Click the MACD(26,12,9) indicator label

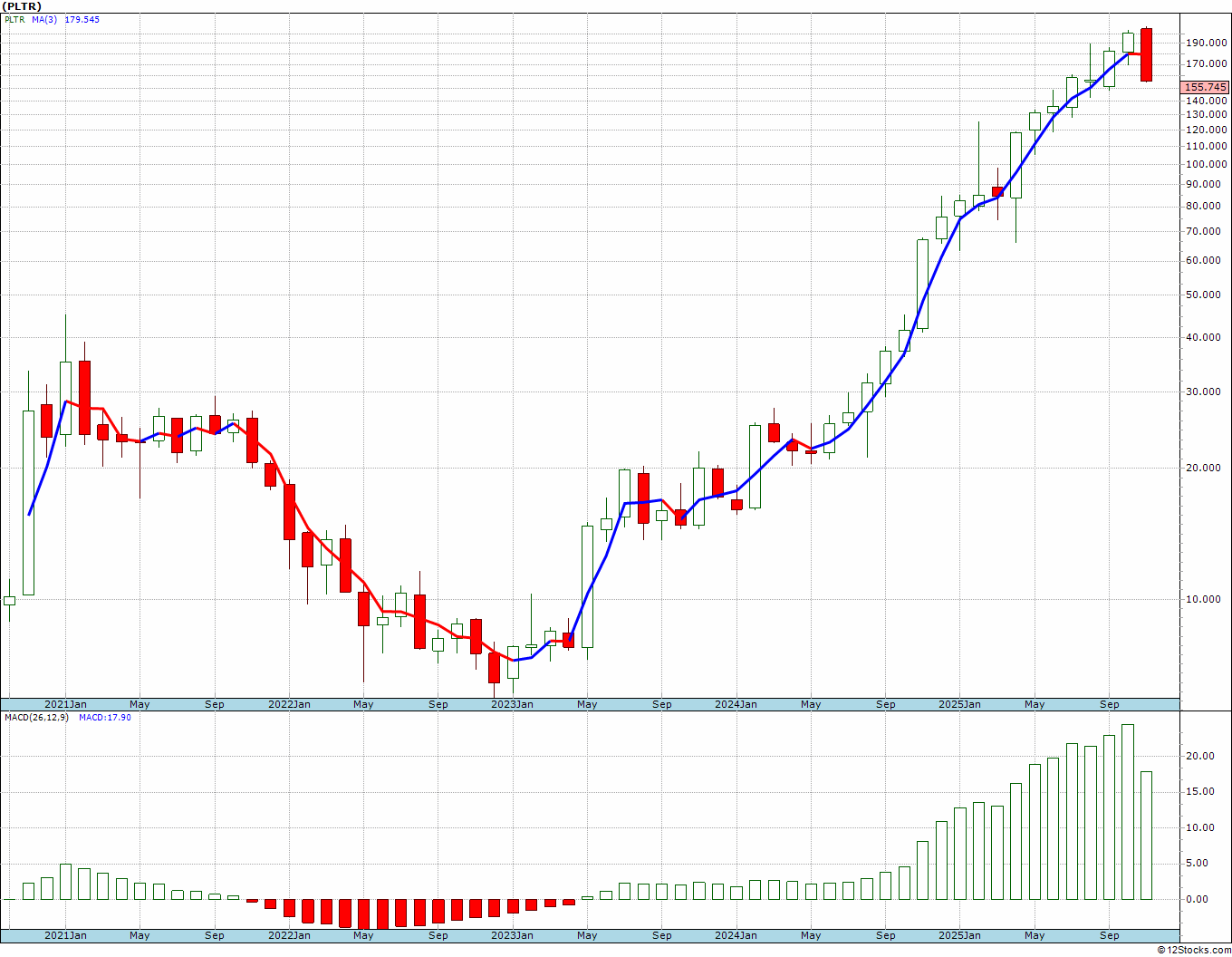(36, 718)
